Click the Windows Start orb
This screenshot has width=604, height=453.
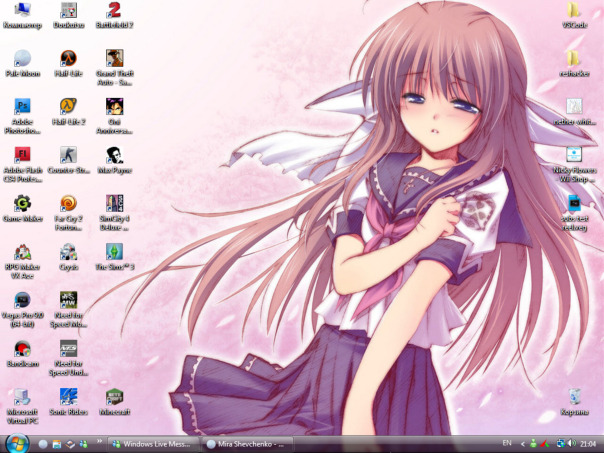[14, 442]
